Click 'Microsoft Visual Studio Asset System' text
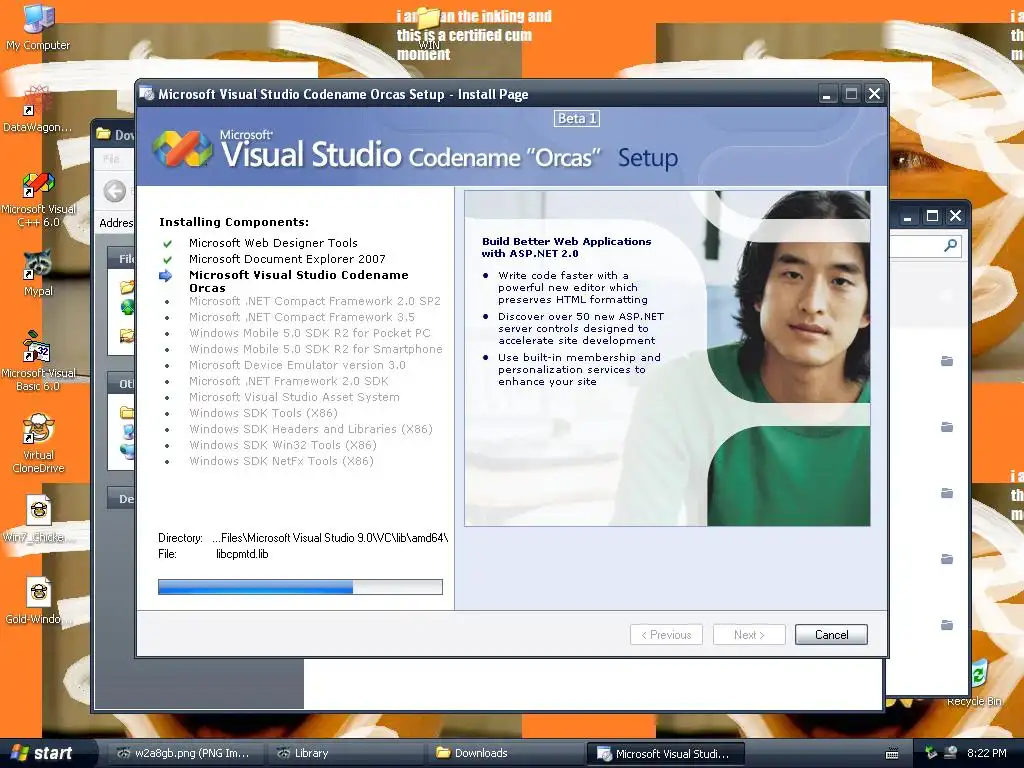 click(x=294, y=397)
